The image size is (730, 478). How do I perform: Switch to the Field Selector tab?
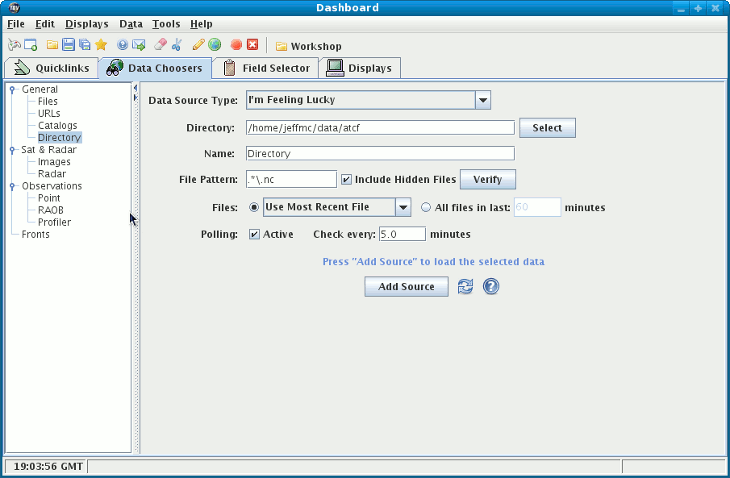click(265, 68)
